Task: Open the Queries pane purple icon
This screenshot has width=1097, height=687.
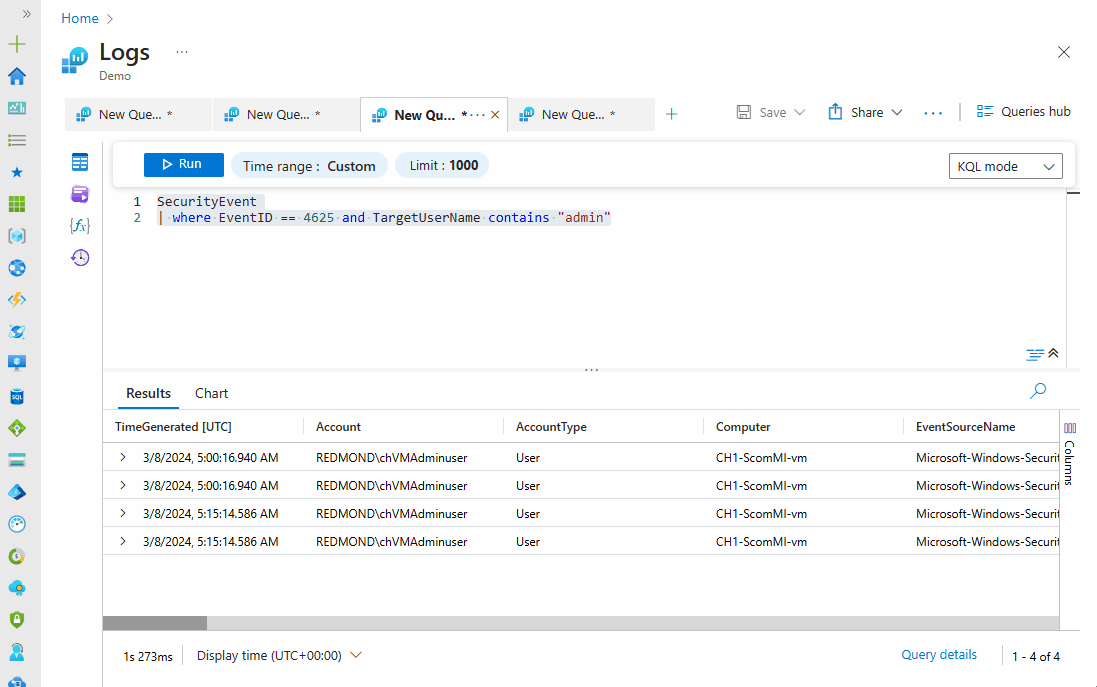Action: 80,194
